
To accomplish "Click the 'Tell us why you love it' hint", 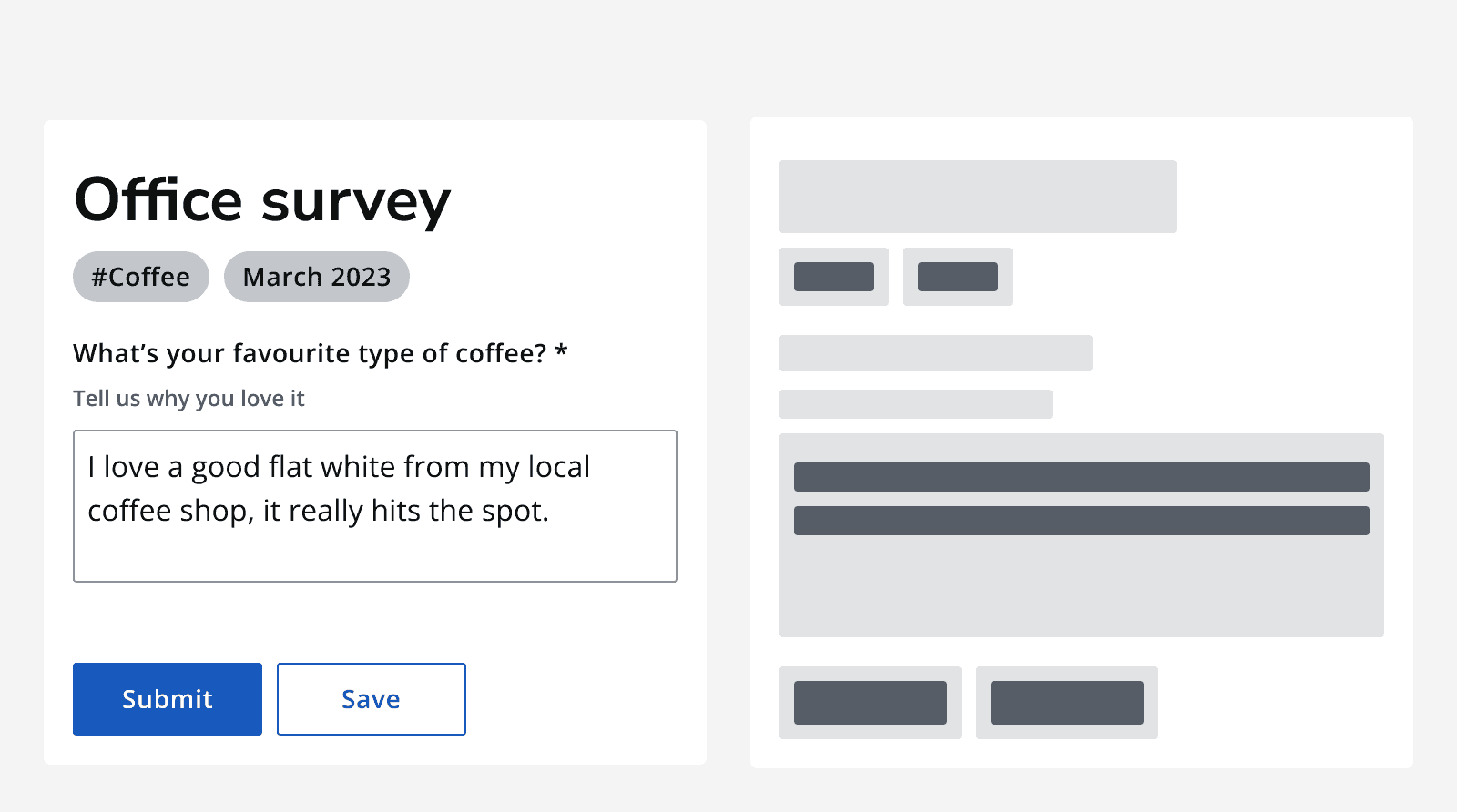I will 188,399.
